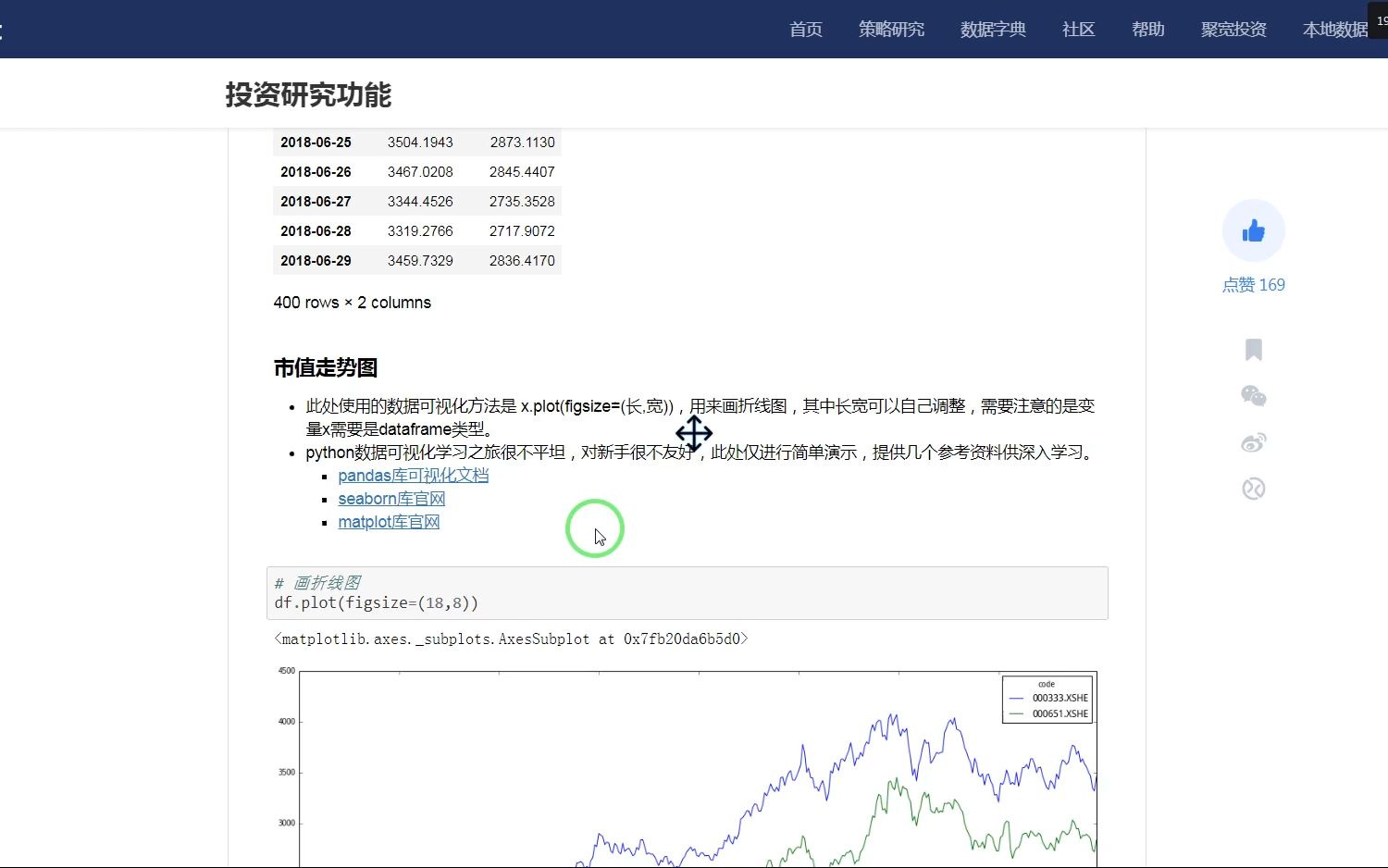Share via WeChat icon
The height and width of the screenshot is (868, 1388).
pos(1254,396)
